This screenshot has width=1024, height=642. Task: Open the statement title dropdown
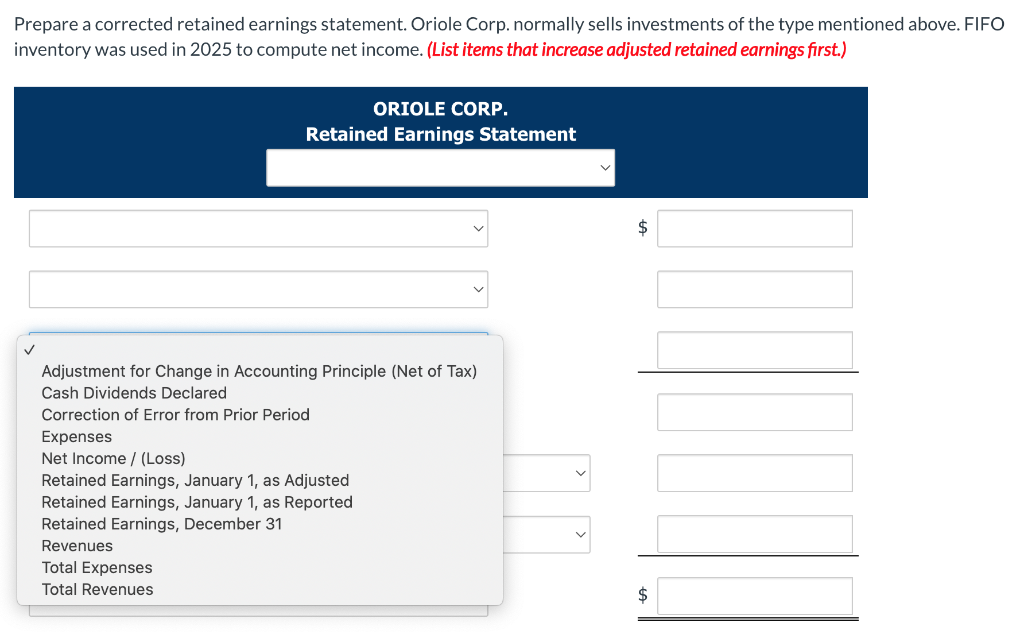(440, 167)
